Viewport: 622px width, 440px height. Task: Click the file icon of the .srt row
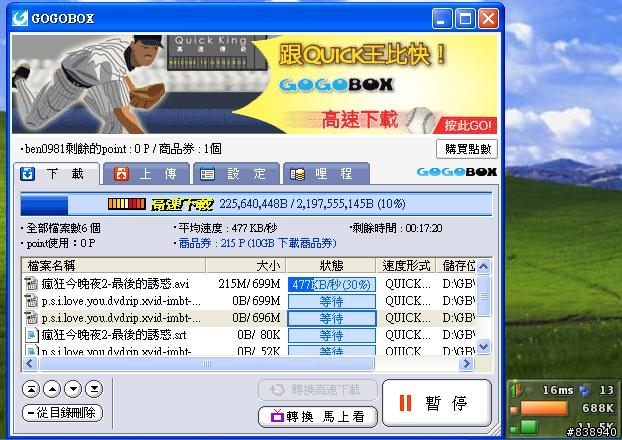[x=31, y=335]
